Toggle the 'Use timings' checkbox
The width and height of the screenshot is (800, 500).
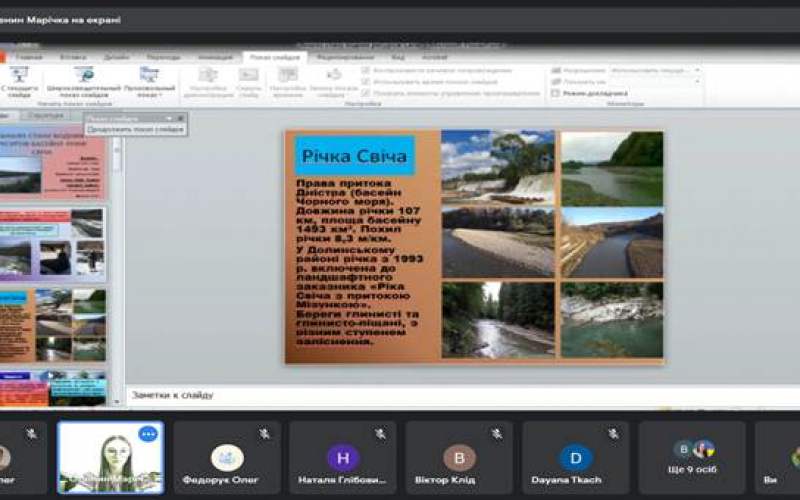pos(365,82)
